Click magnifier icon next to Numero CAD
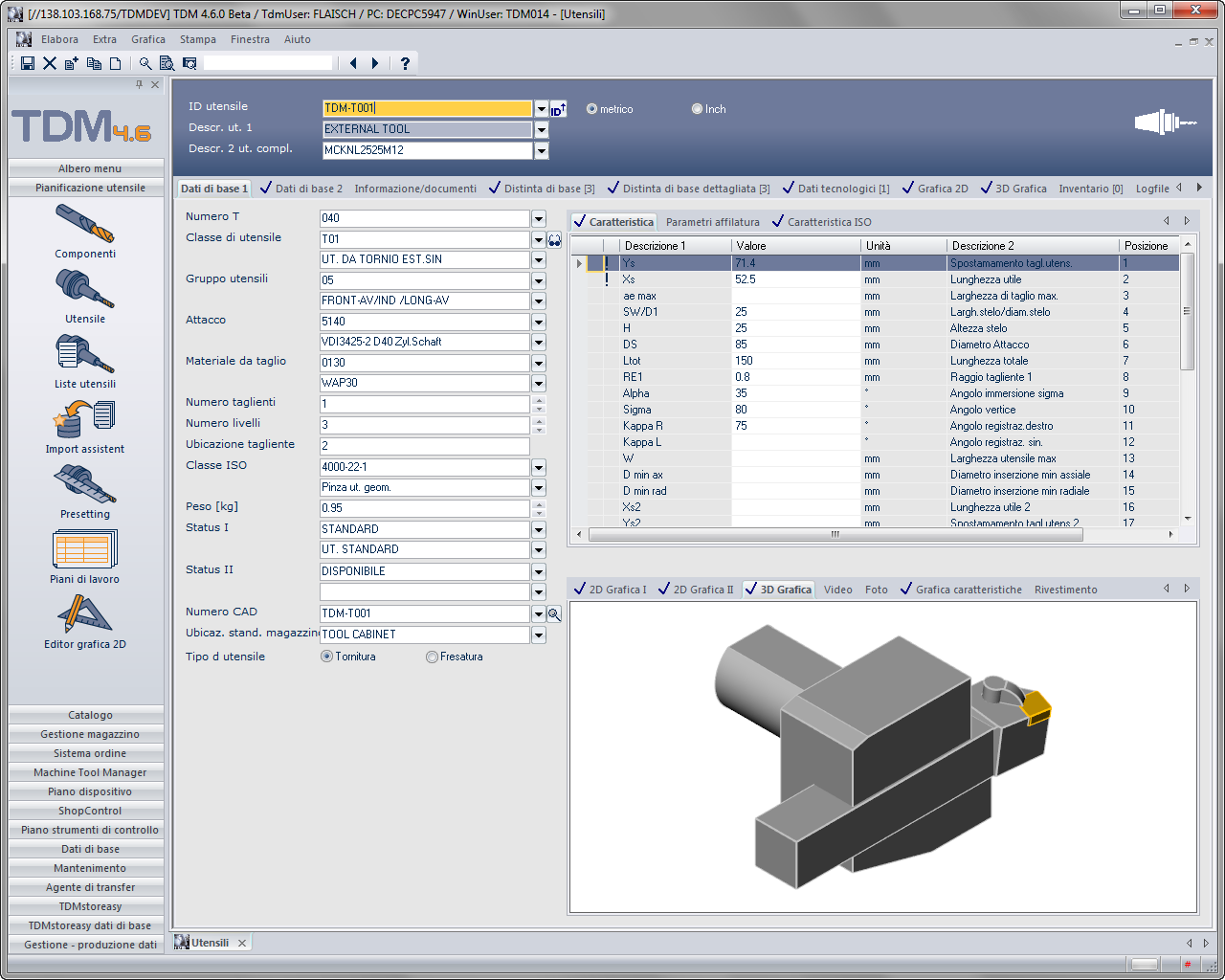The height and width of the screenshot is (980, 1225). 554,614
